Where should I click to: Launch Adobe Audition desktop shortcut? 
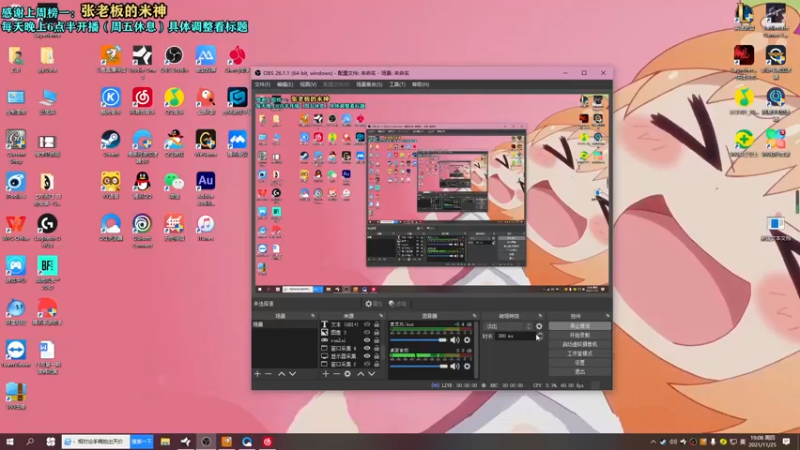pyautogui.click(x=206, y=187)
